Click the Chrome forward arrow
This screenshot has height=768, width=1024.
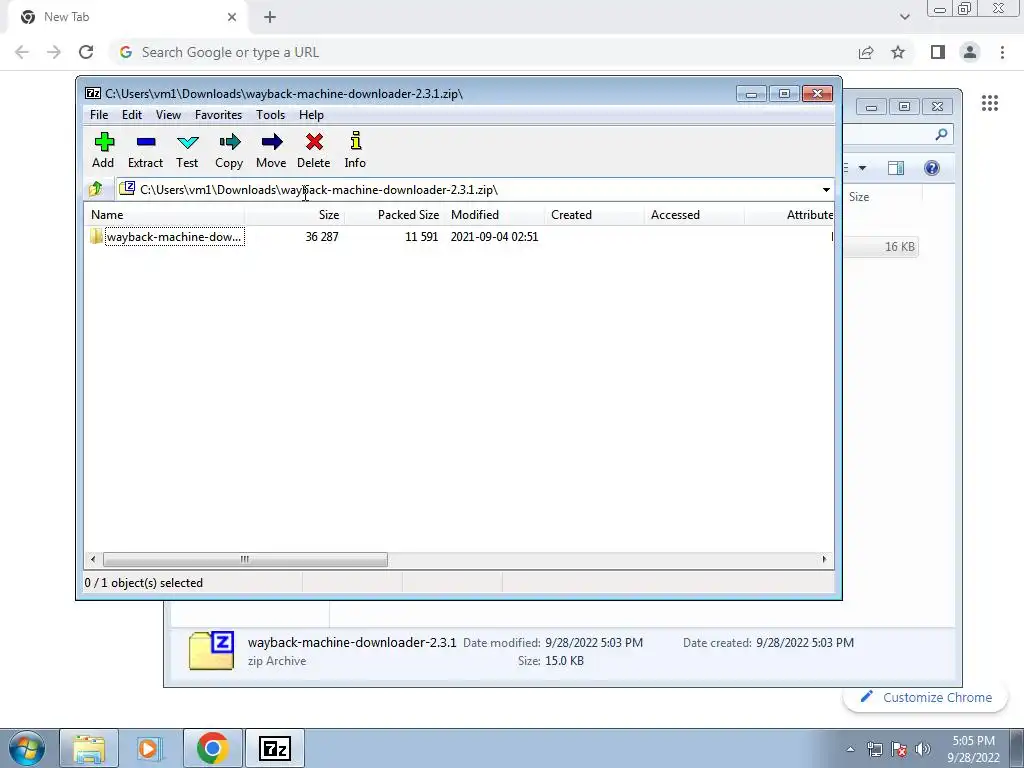point(54,52)
